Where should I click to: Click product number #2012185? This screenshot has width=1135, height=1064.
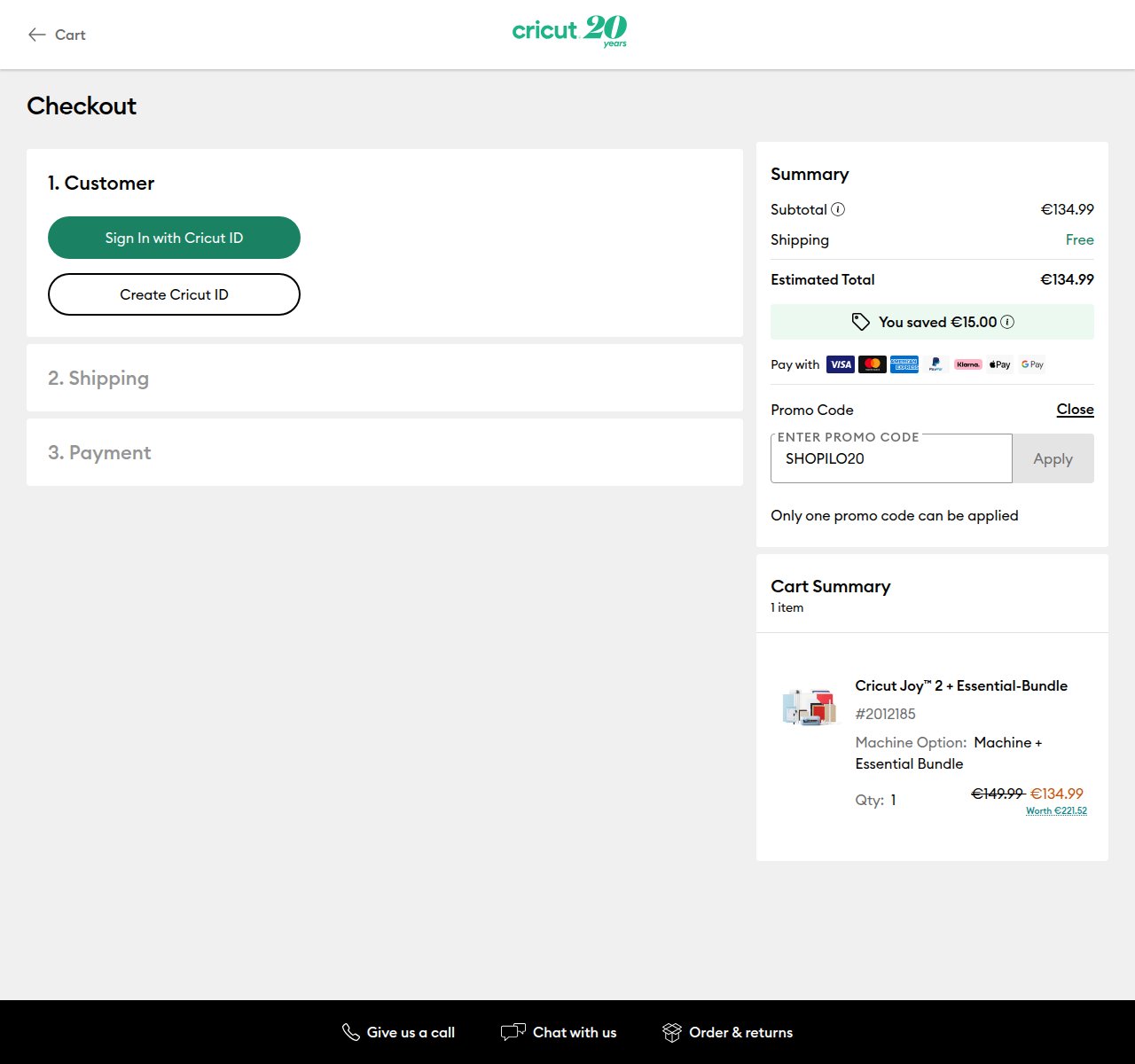tap(885, 714)
